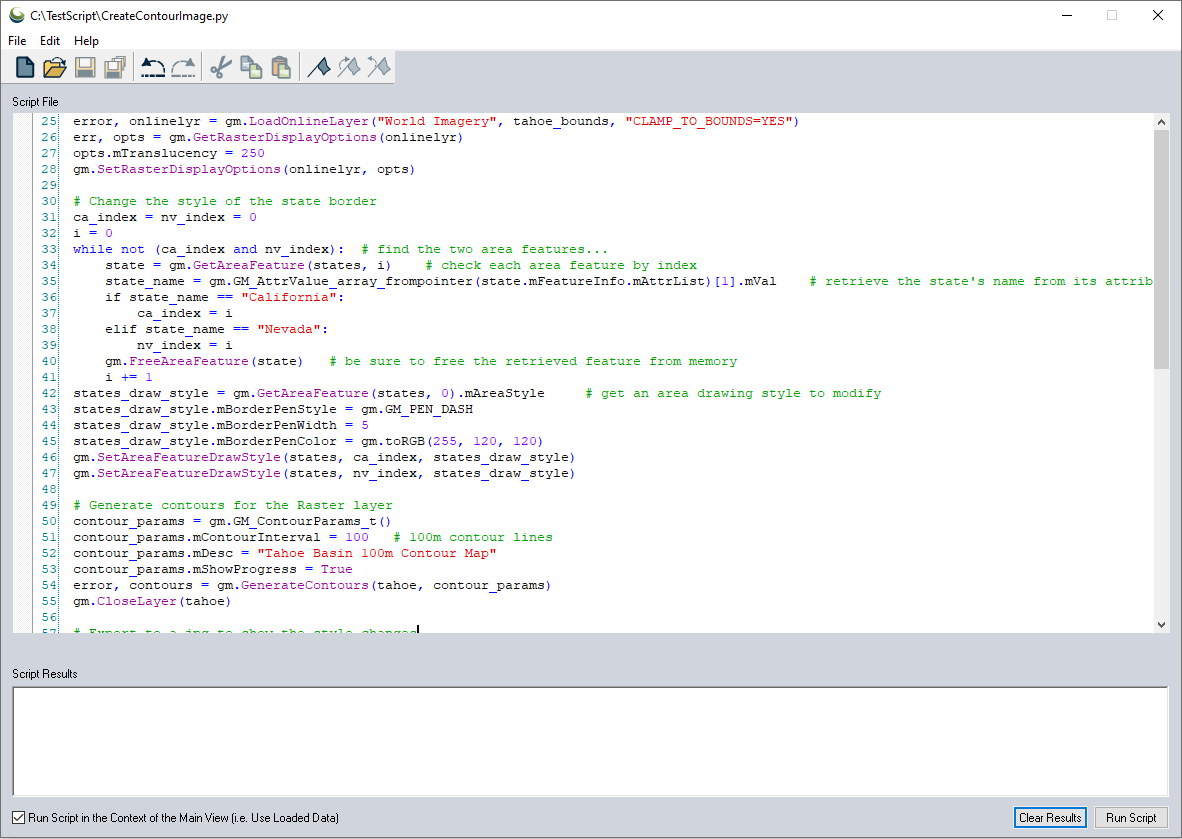Viewport: 1182px width, 839px height.
Task: Click GenerateContours on line 54
Action: [305, 585]
